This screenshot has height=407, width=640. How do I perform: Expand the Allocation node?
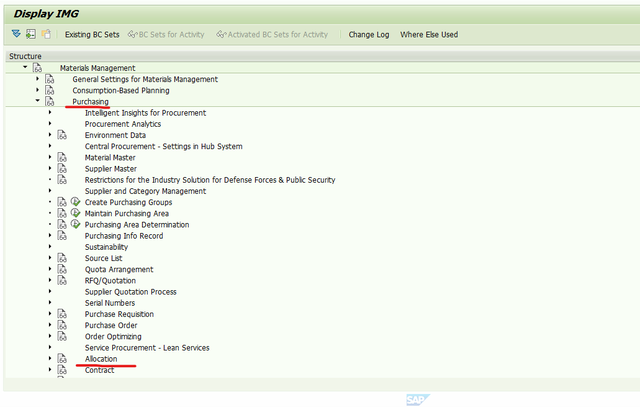50,358
